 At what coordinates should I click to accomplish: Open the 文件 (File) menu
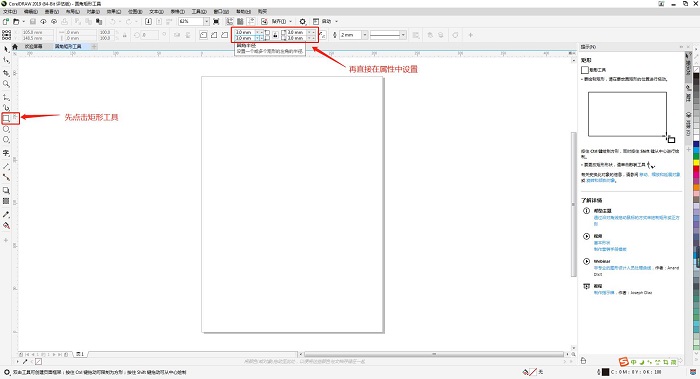pos(10,12)
